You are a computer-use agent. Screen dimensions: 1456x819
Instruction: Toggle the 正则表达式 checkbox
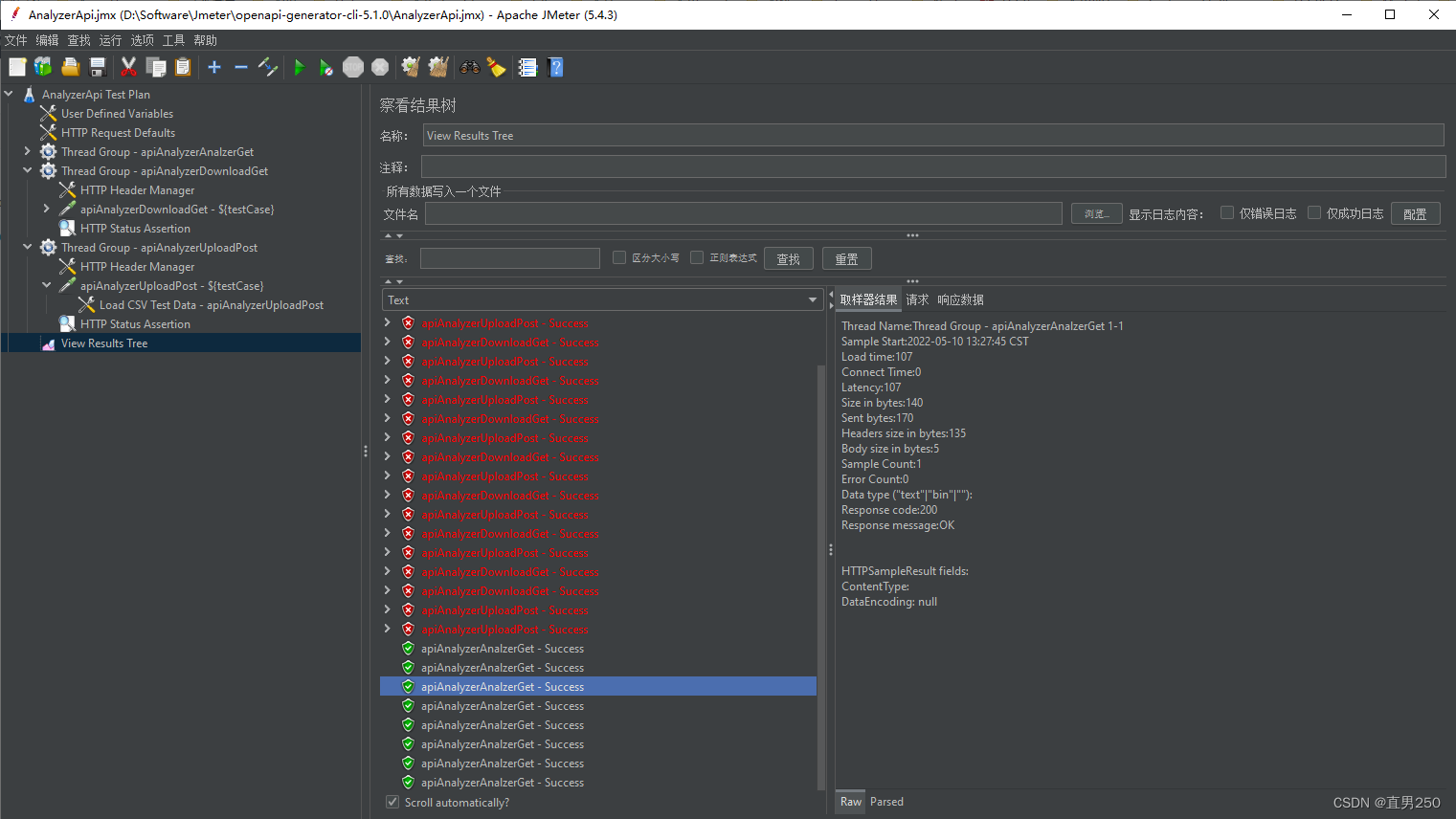pyautogui.click(x=697, y=257)
